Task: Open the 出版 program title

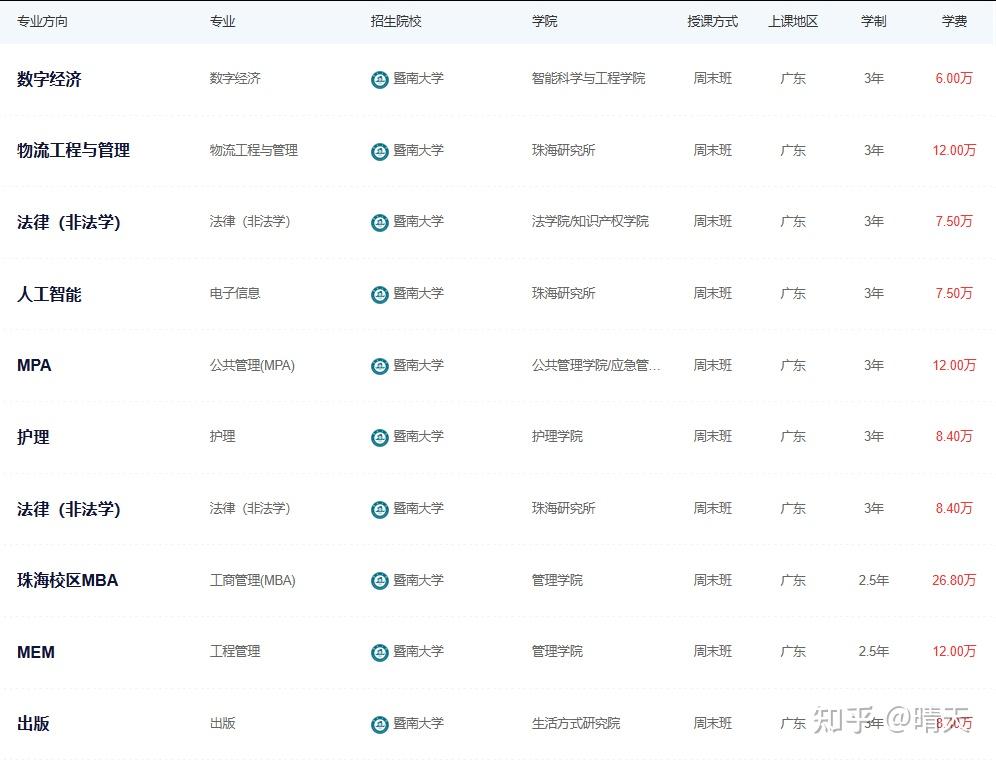Action: pyautogui.click(x=33, y=723)
